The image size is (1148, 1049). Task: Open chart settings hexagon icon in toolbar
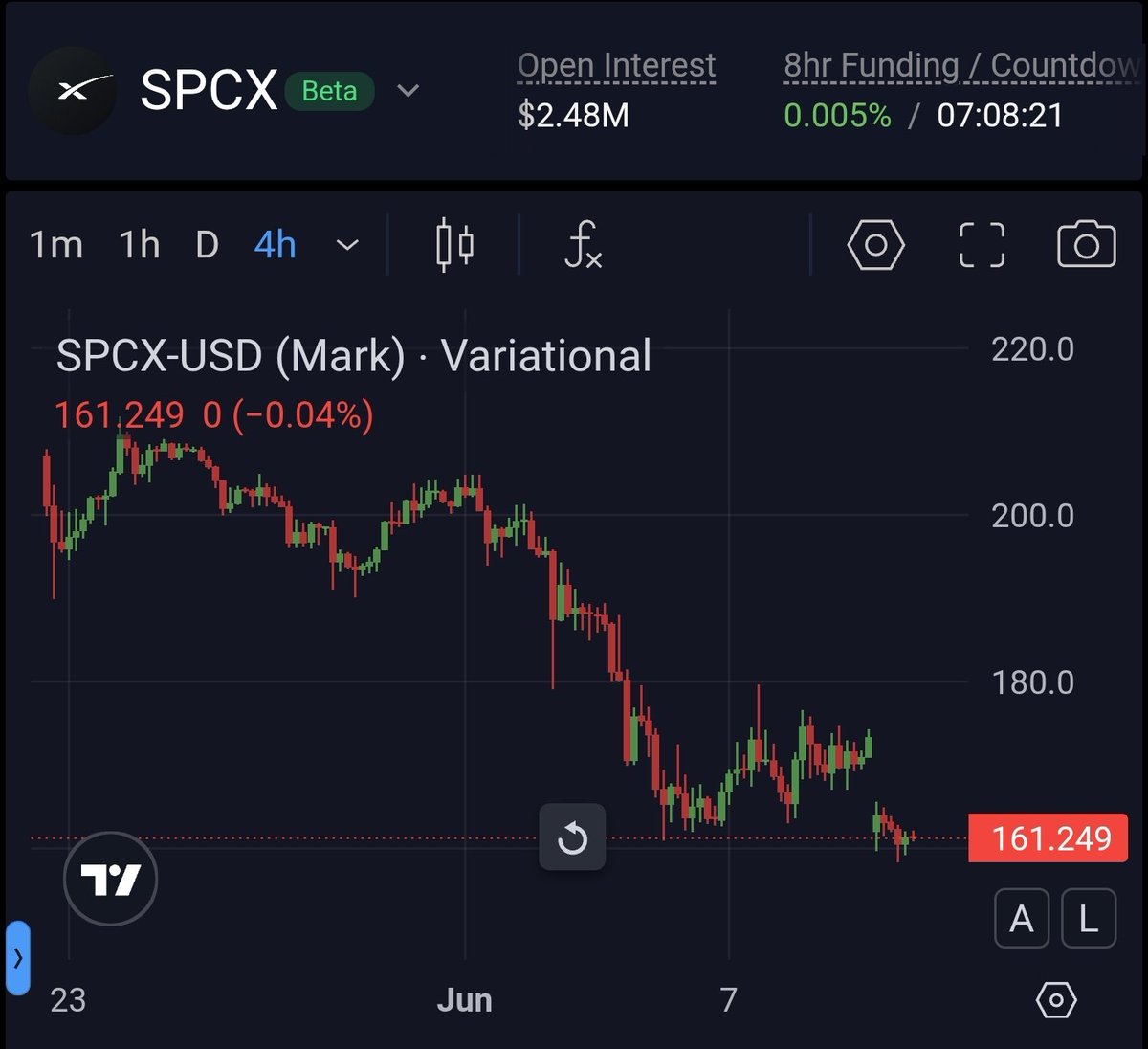[x=875, y=245]
